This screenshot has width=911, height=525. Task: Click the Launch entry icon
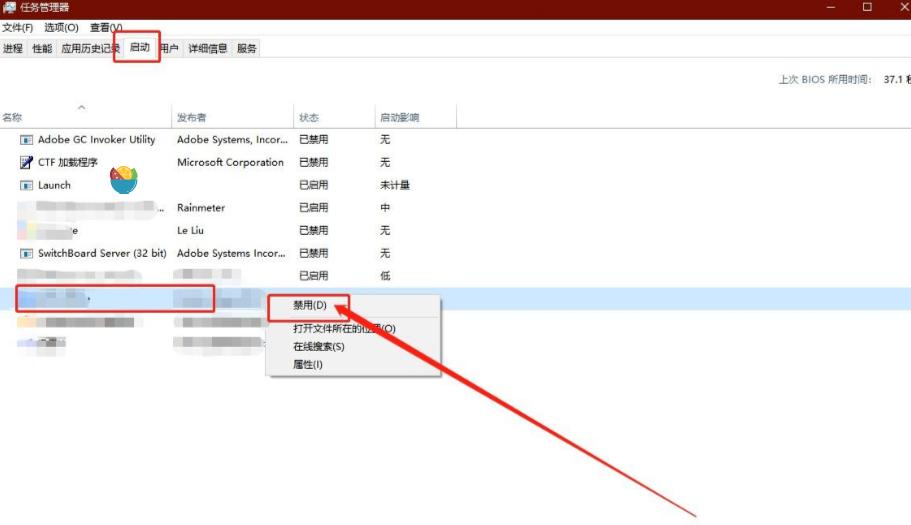26,185
